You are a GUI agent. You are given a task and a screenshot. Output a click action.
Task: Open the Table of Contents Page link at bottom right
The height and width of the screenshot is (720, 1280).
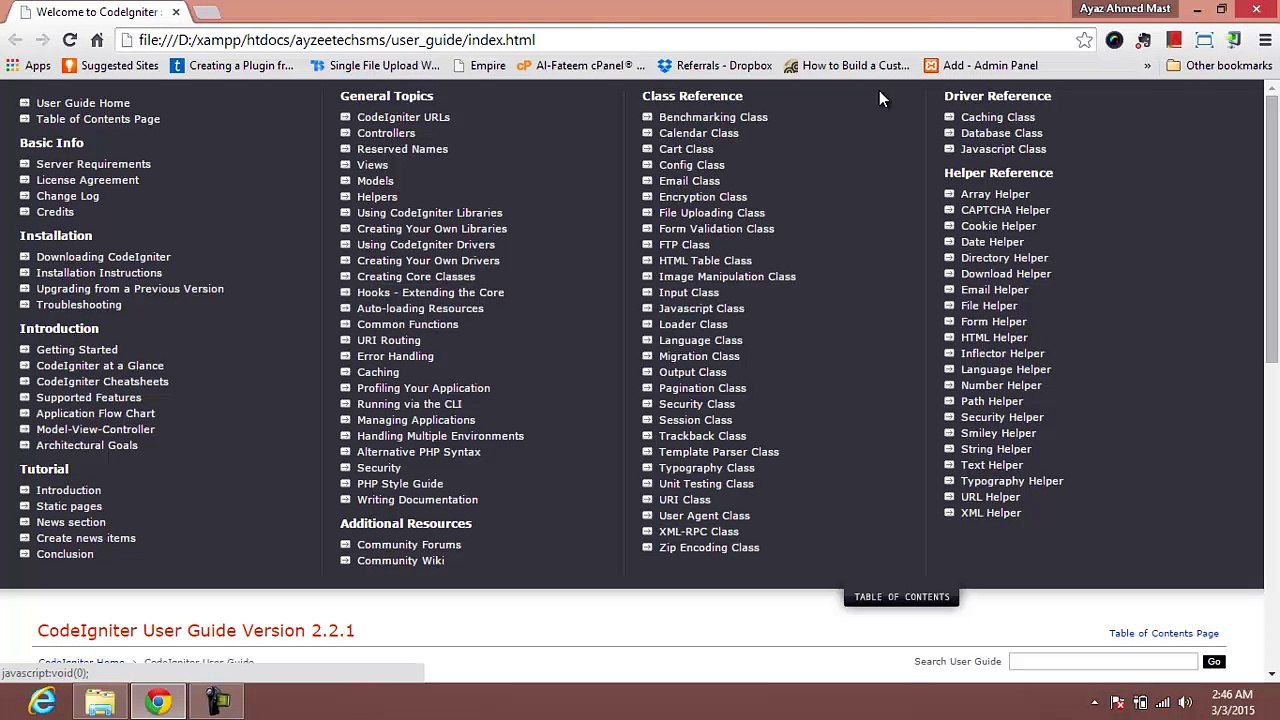coord(1164,633)
